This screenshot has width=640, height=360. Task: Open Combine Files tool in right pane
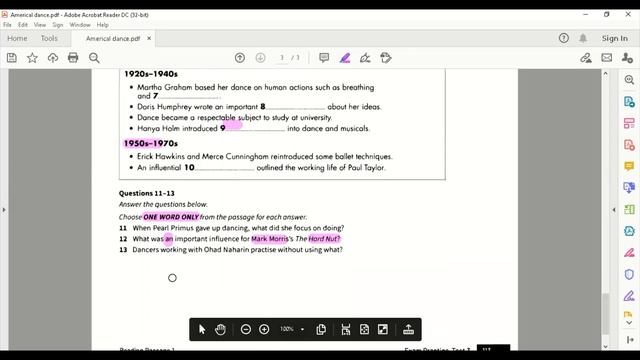[x=629, y=188]
